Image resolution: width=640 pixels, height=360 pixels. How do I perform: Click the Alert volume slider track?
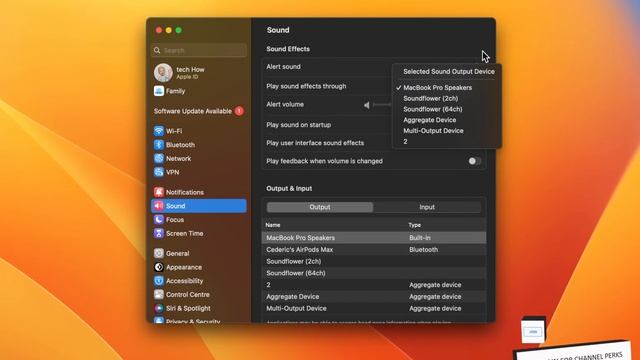tap(382, 105)
